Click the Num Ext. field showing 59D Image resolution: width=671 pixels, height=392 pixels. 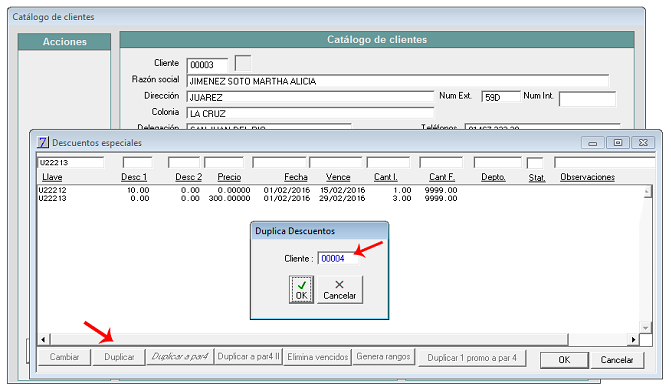click(x=501, y=97)
